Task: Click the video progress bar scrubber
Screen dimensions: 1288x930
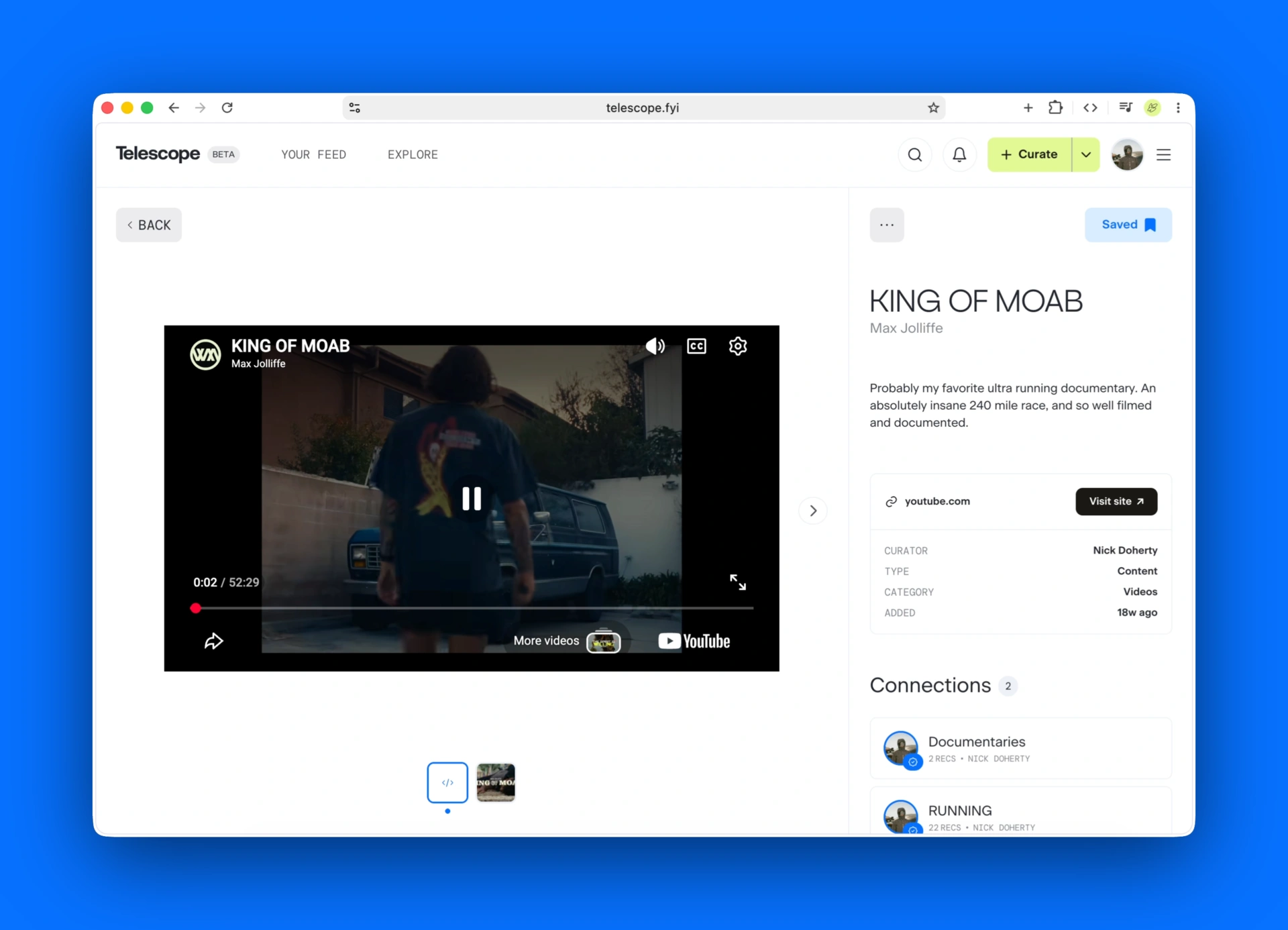Action: (195, 609)
